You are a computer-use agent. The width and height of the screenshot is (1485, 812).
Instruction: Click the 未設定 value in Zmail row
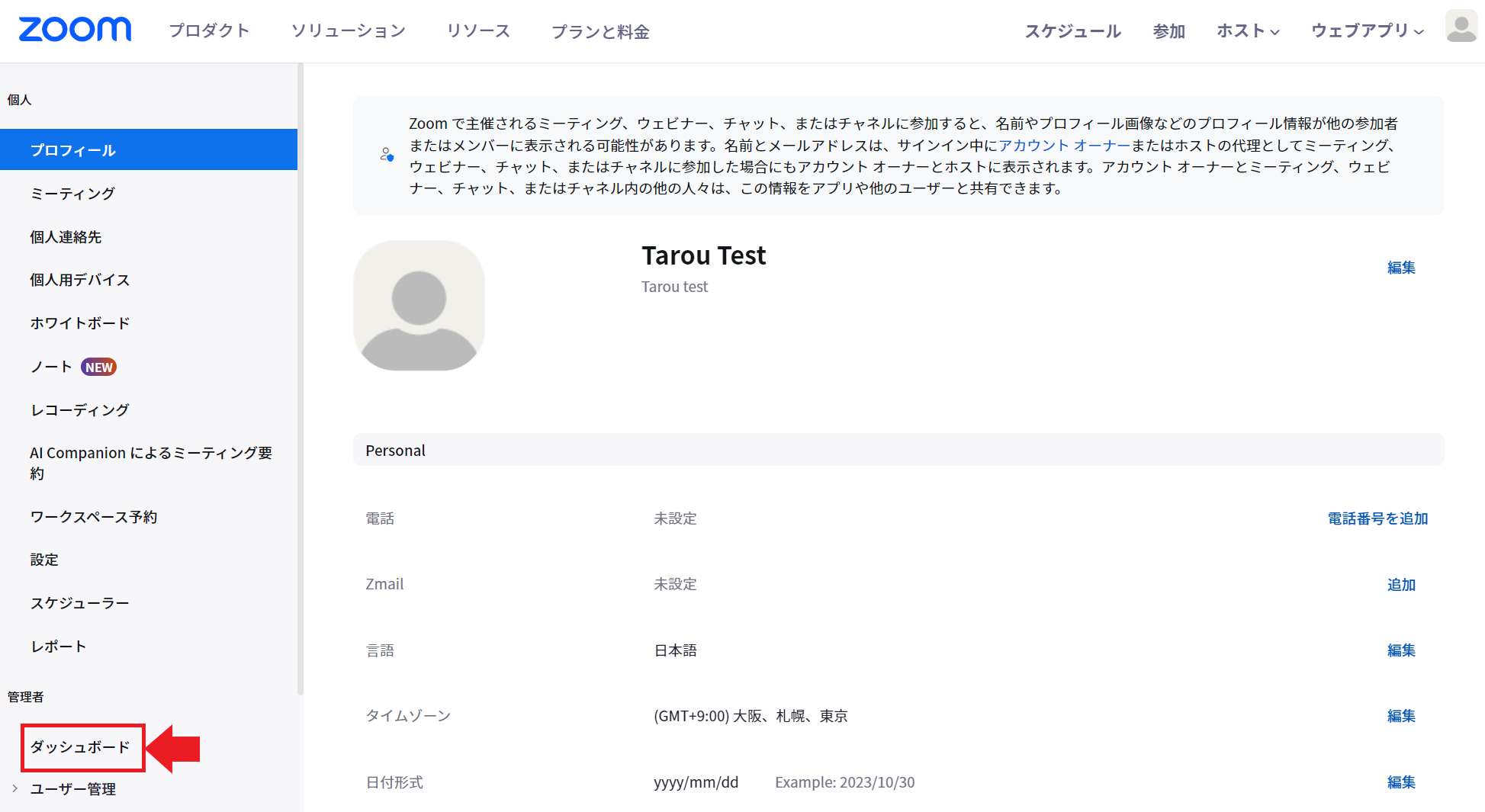click(x=675, y=584)
